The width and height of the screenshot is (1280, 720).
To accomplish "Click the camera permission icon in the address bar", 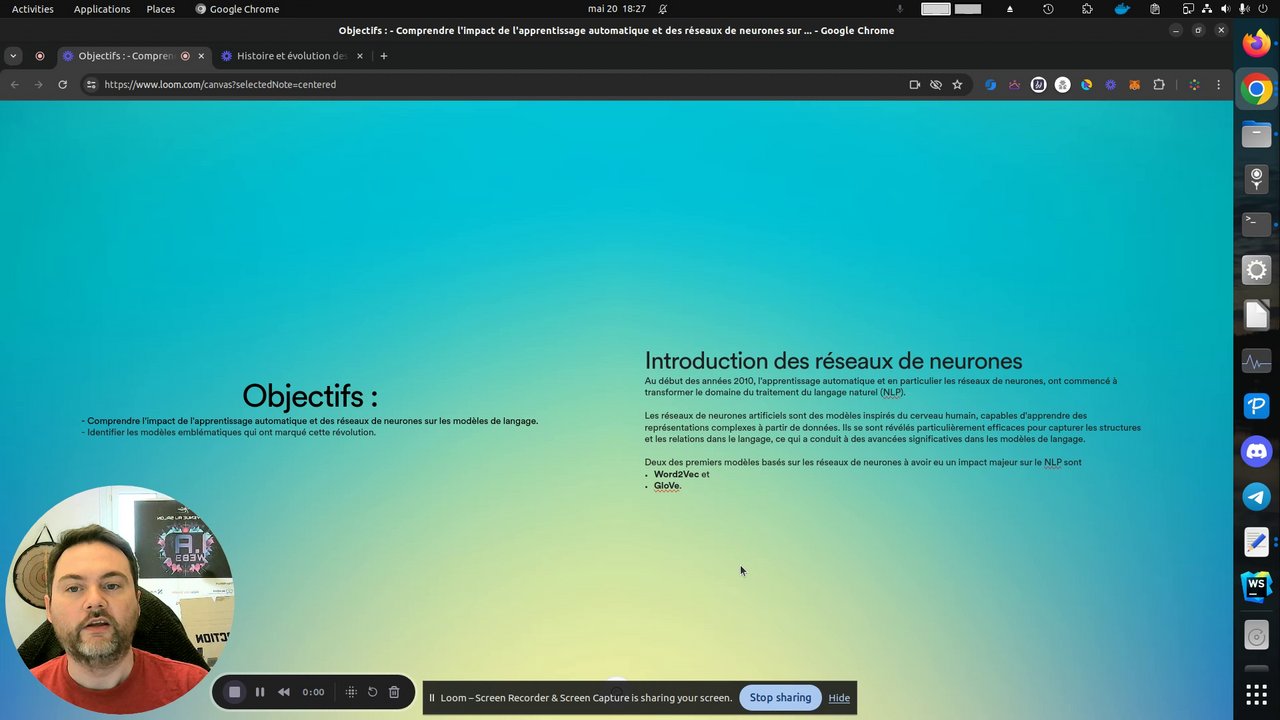I will (x=914, y=85).
